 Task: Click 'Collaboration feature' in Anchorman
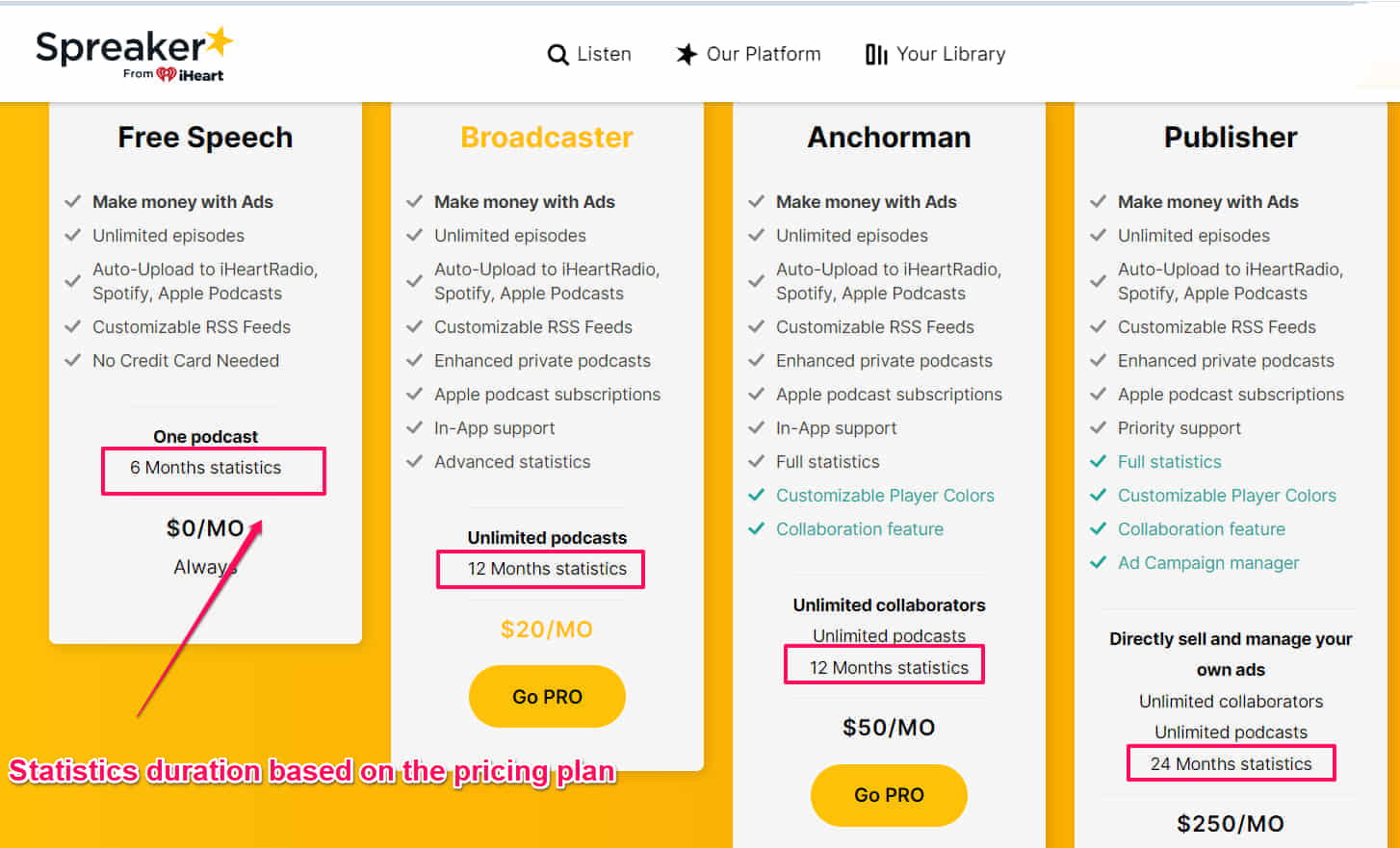pos(860,529)
